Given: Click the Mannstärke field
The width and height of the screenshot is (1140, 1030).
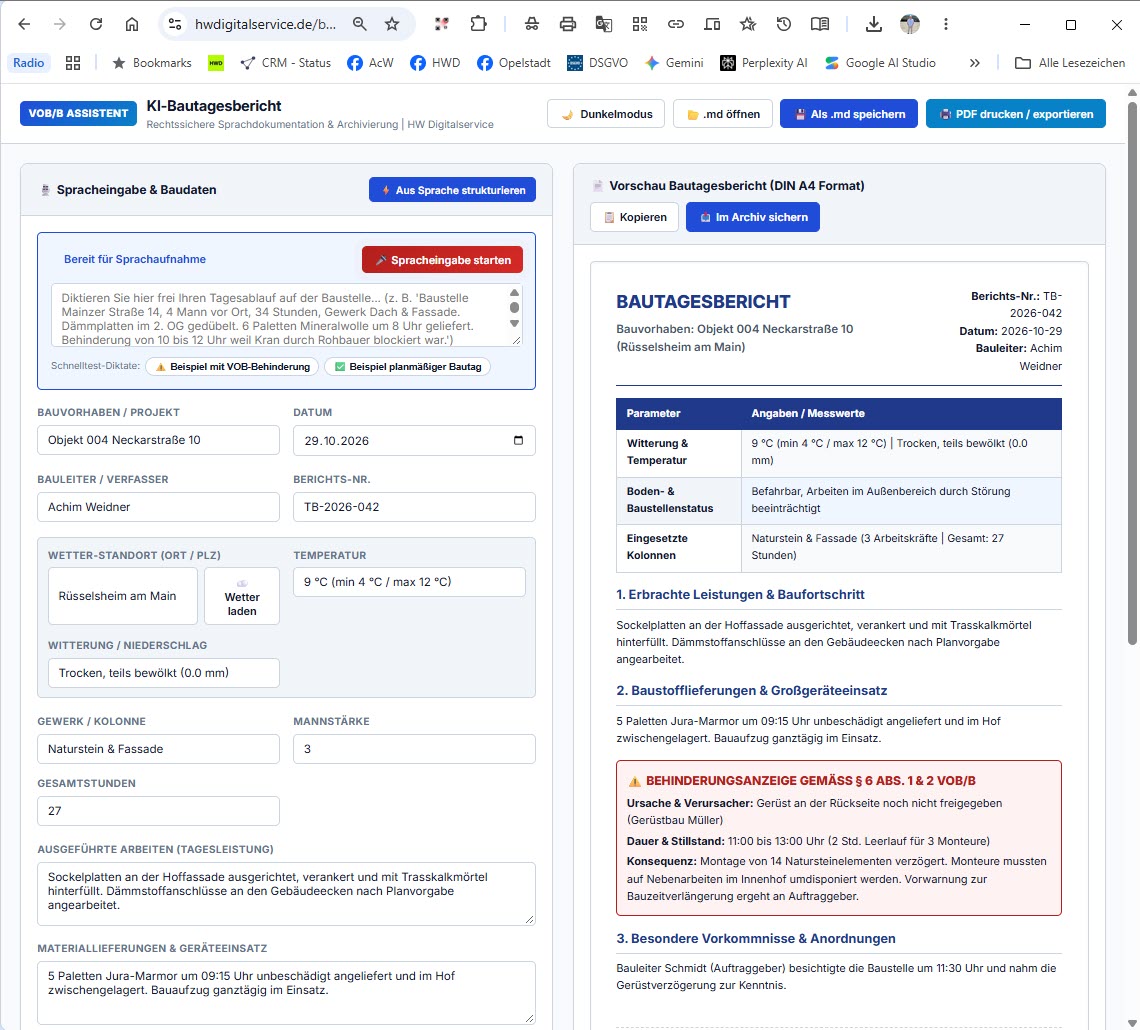Looking at the screenshot, I should coord(414,749).
